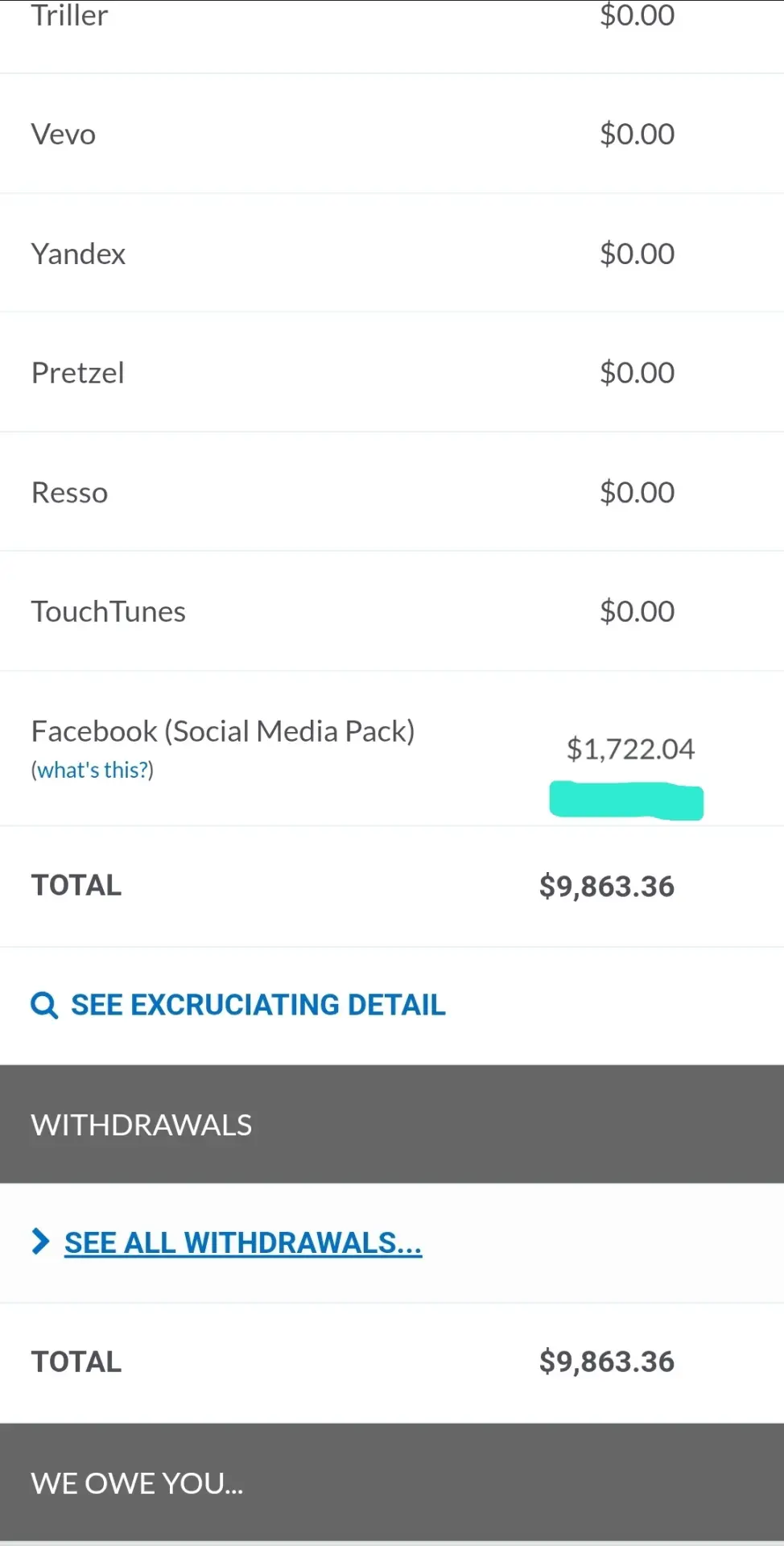Click the TOTAL label under withdrawals
This screenshot has height=1546, width=784.
(76, 1362)
